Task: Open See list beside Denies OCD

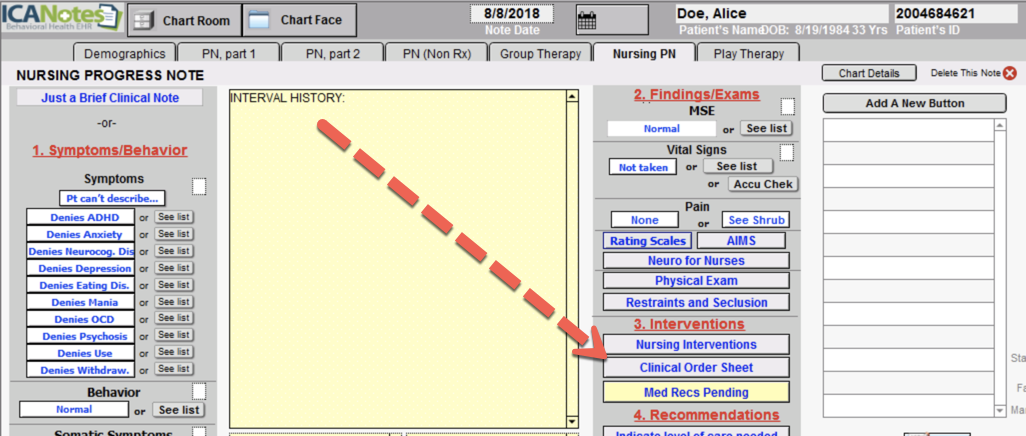Action: [x=175, y=318]
